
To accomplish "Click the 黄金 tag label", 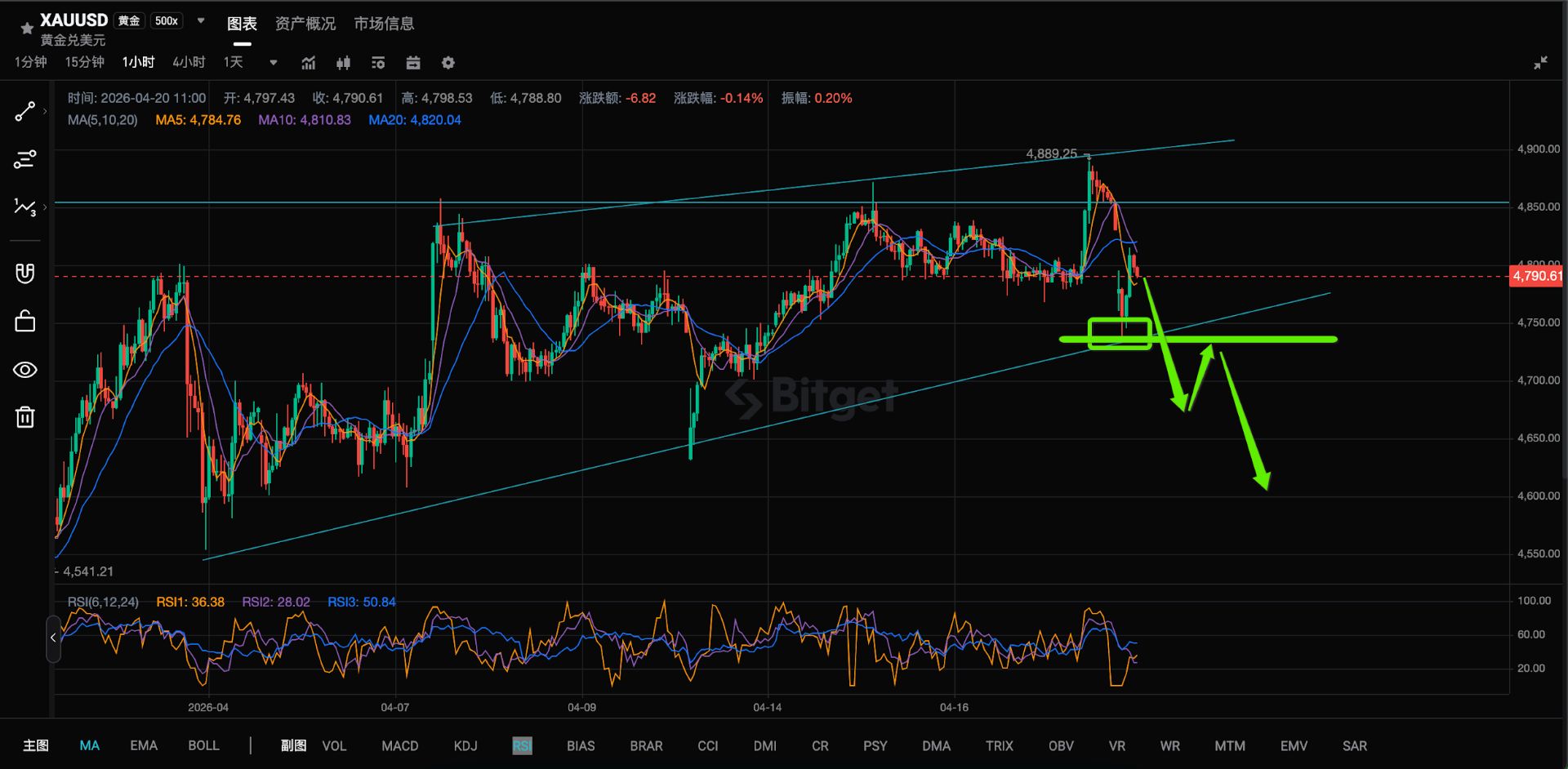I will point(128,20).
